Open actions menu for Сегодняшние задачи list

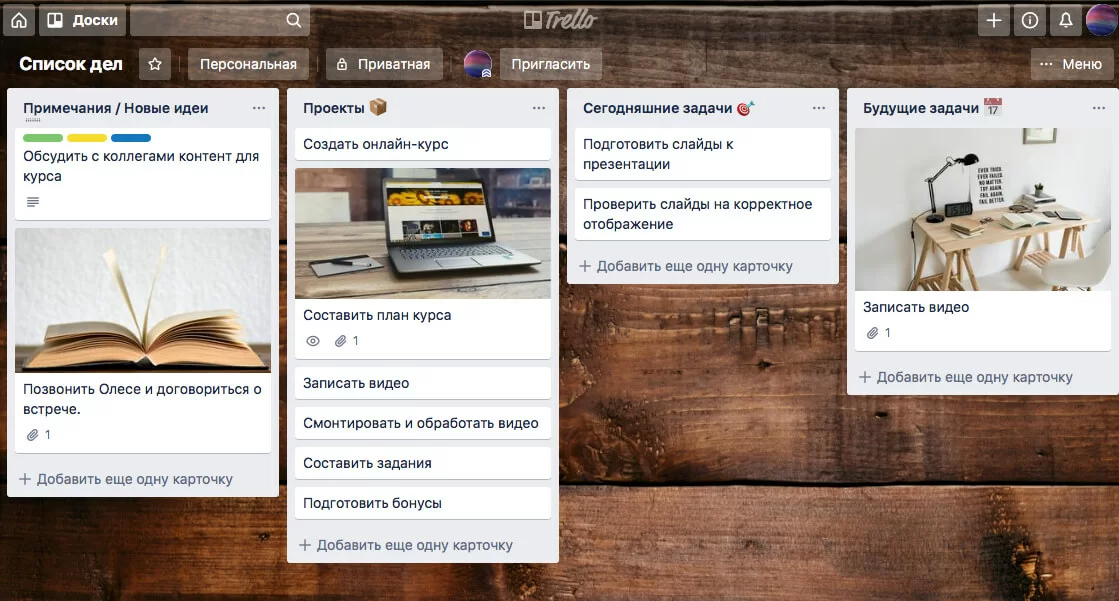point(819,107)
